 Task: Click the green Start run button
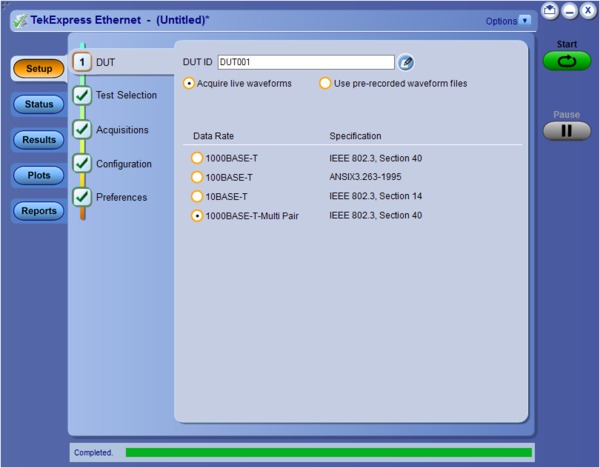[567, 61]
